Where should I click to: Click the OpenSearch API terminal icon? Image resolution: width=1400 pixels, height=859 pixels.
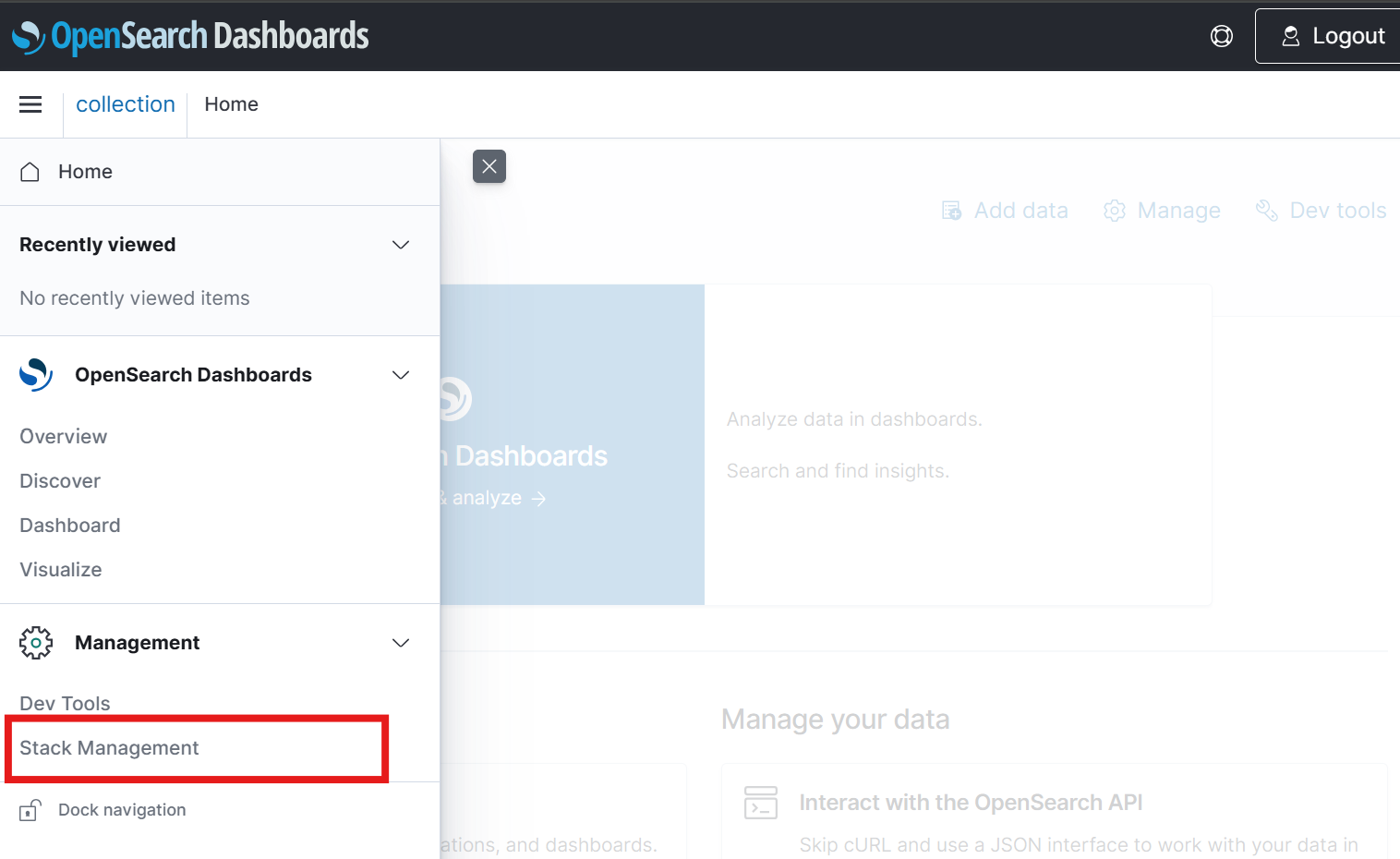[760, 802]
